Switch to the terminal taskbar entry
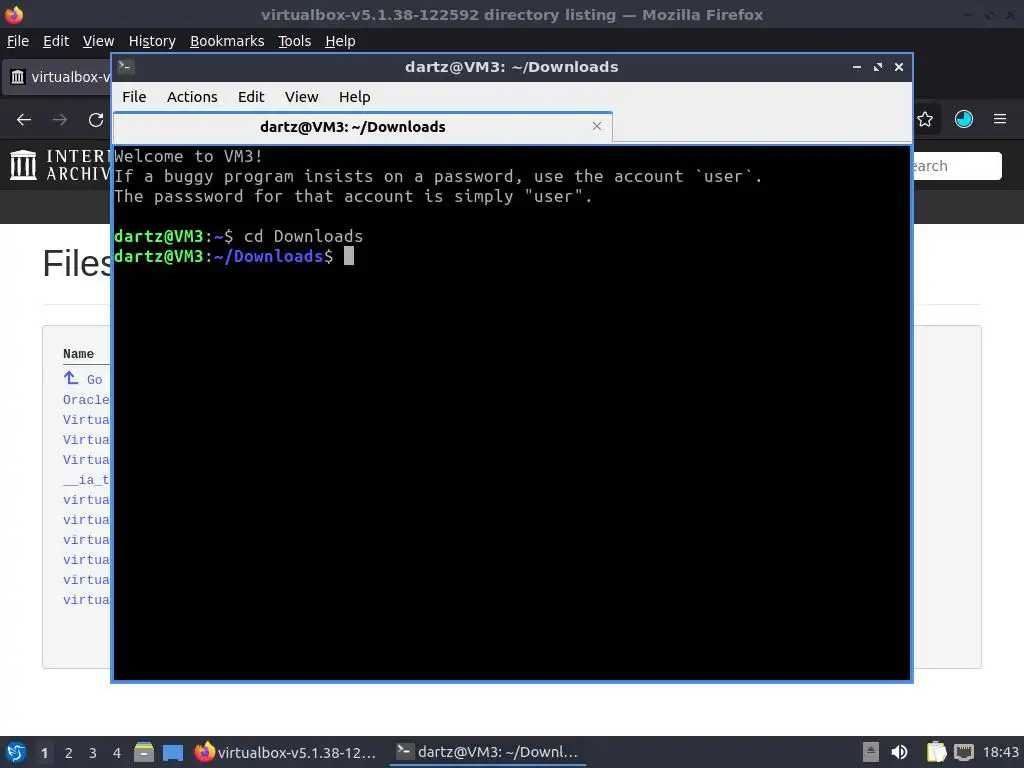Screen dimensions: 1024x768 tap(488, 752)
